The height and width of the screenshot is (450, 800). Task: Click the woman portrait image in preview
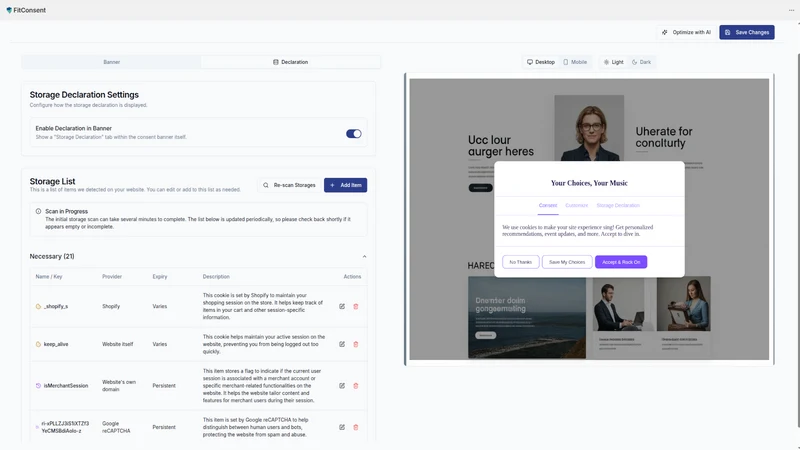point(589,128)
